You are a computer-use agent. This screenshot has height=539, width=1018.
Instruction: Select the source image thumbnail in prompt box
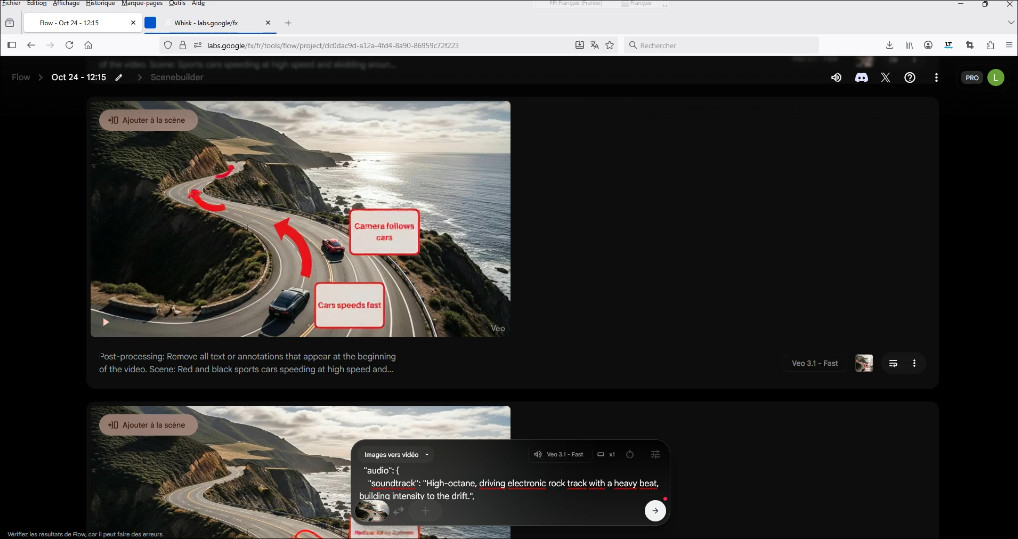pos(373,510)
